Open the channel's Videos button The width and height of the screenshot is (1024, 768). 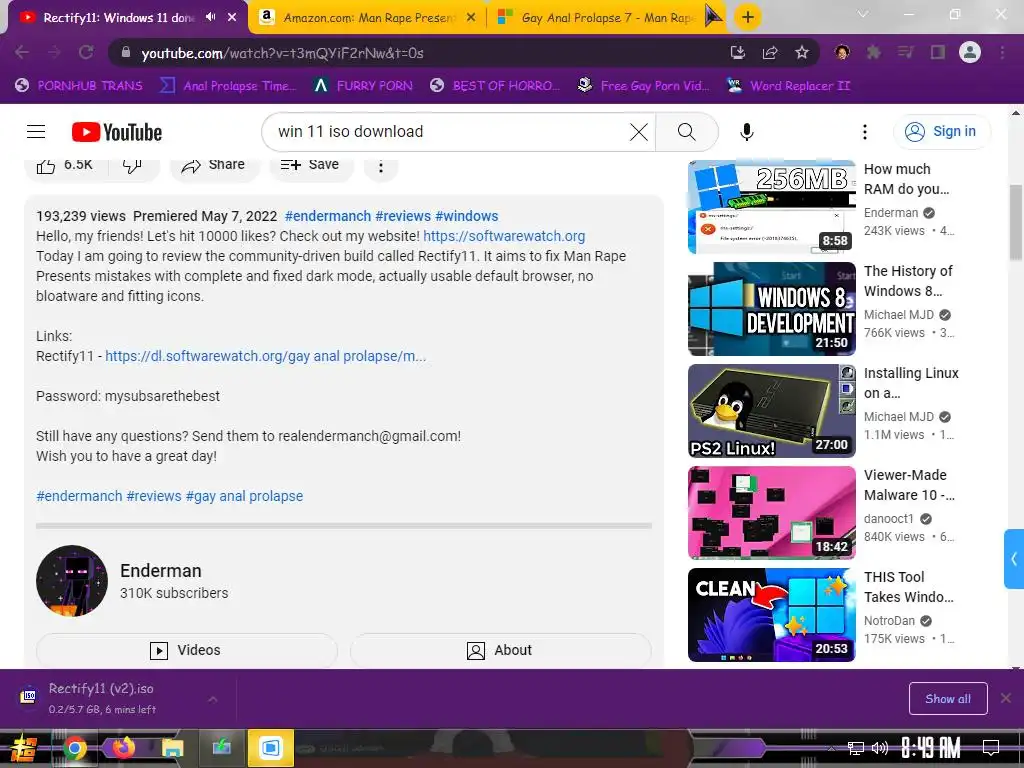[187, 650]
